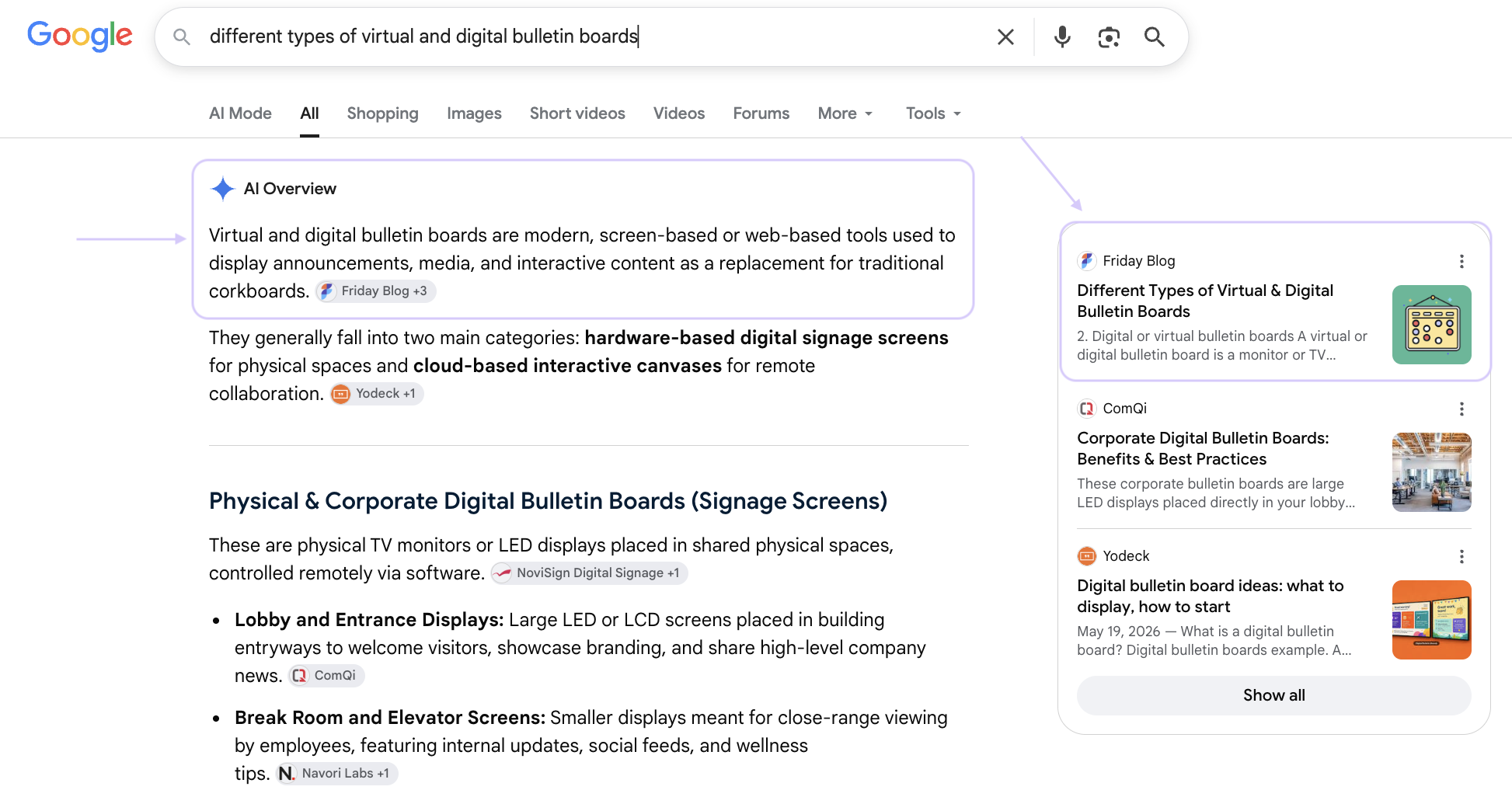Open the Yodeck +1 citation chip
The width and height of the screenshot is (1512, 797).
(x=377, y=394)
